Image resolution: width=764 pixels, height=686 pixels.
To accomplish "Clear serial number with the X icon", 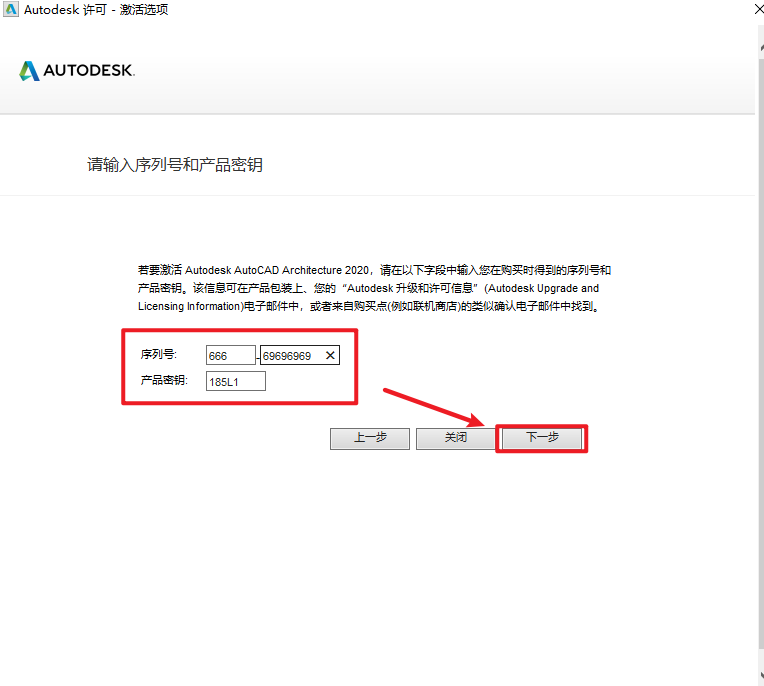I will (x=330, y=355).
